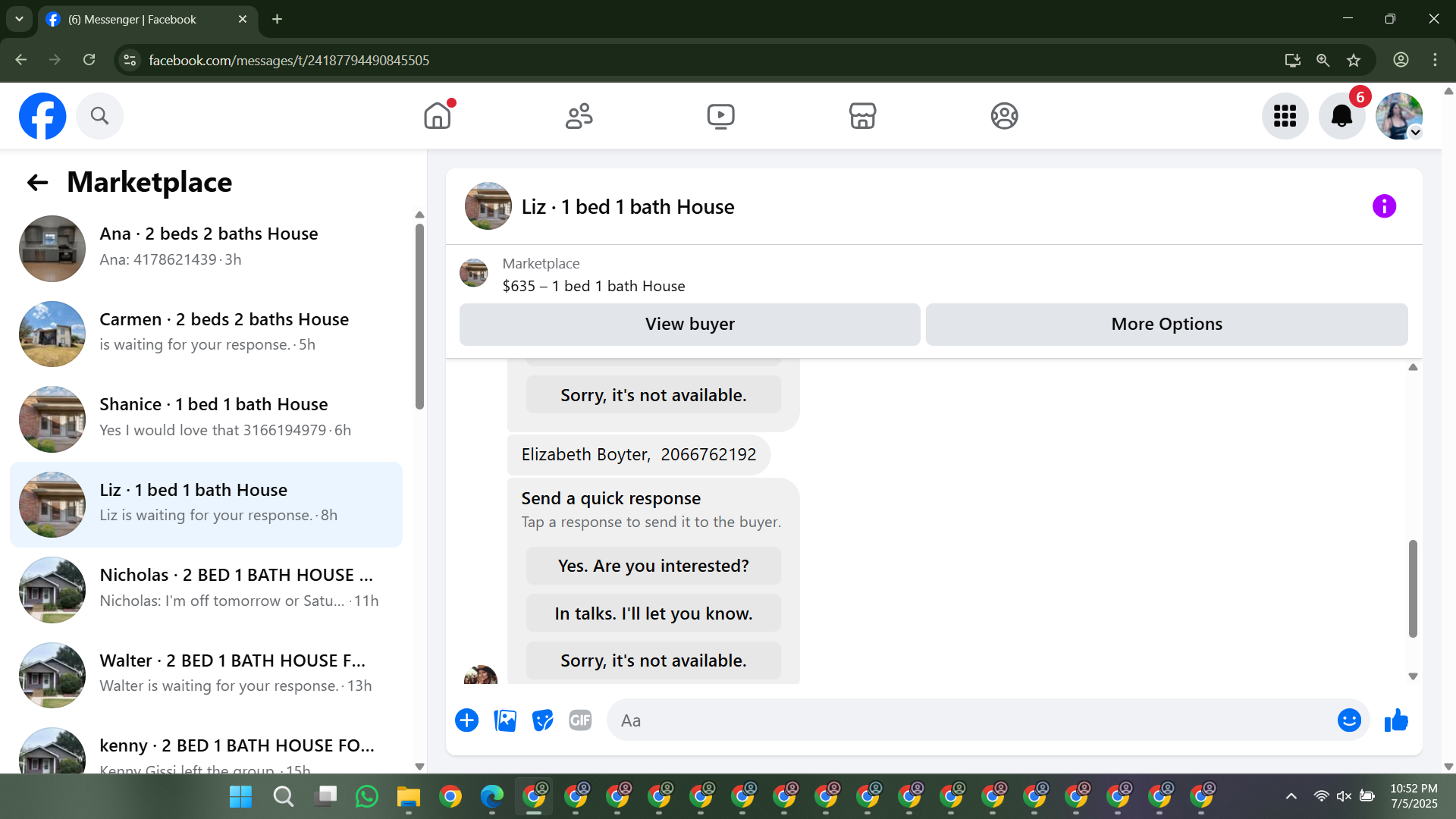
Task: Open the Marketplace storefront icon
Action: tap(862, 116)
